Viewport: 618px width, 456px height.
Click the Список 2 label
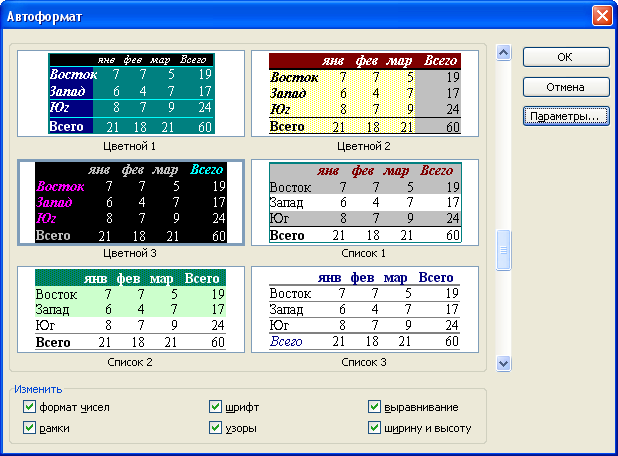[x=130, y=362]
